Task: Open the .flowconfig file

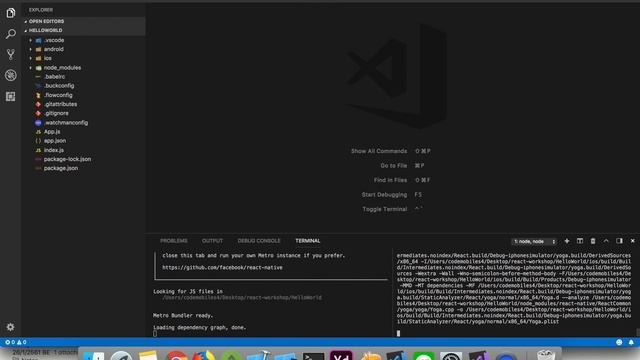Action: click(58, 95)
